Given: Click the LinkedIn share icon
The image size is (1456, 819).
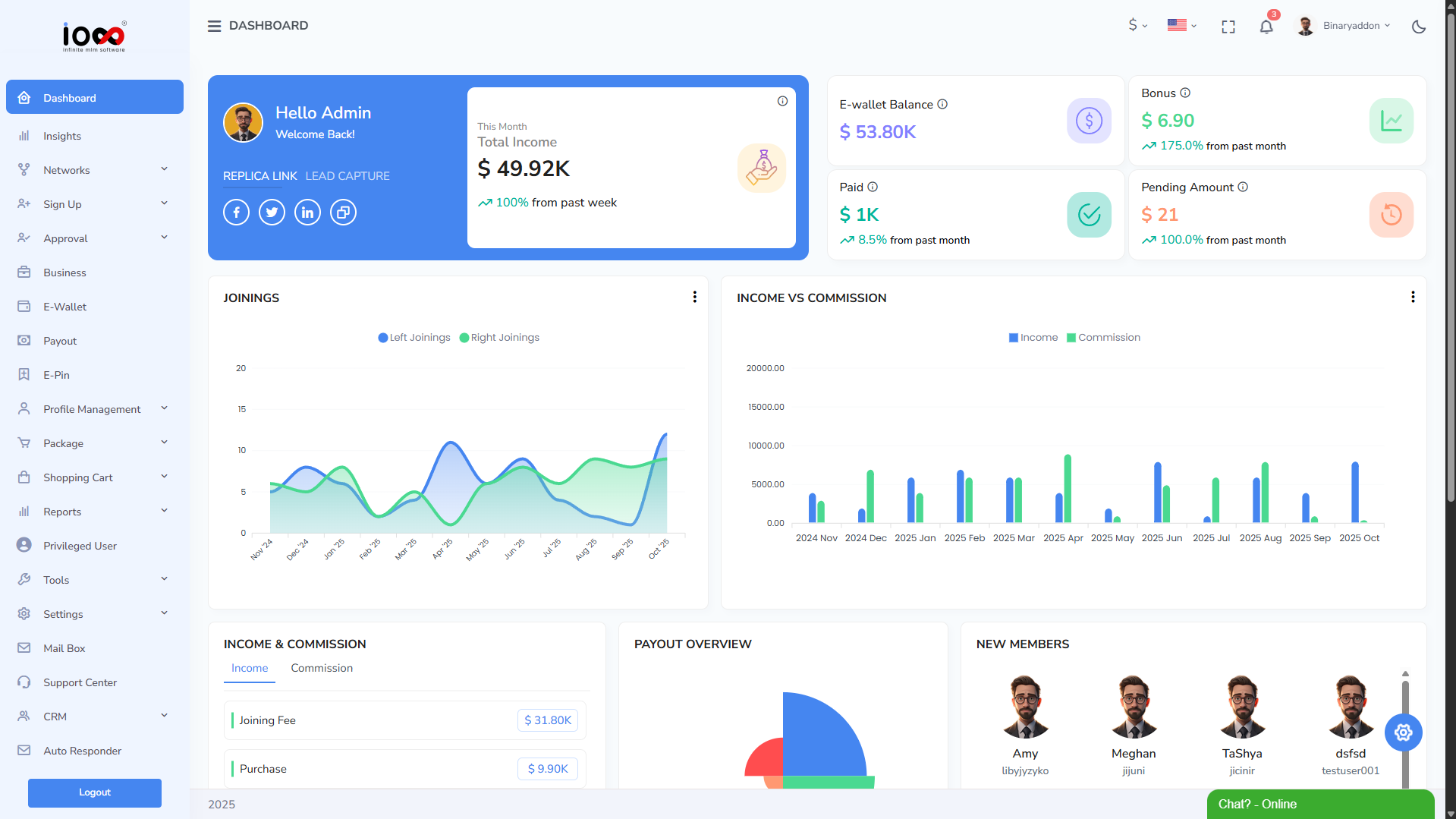Looking at the screenshot, I should (307, 213).
